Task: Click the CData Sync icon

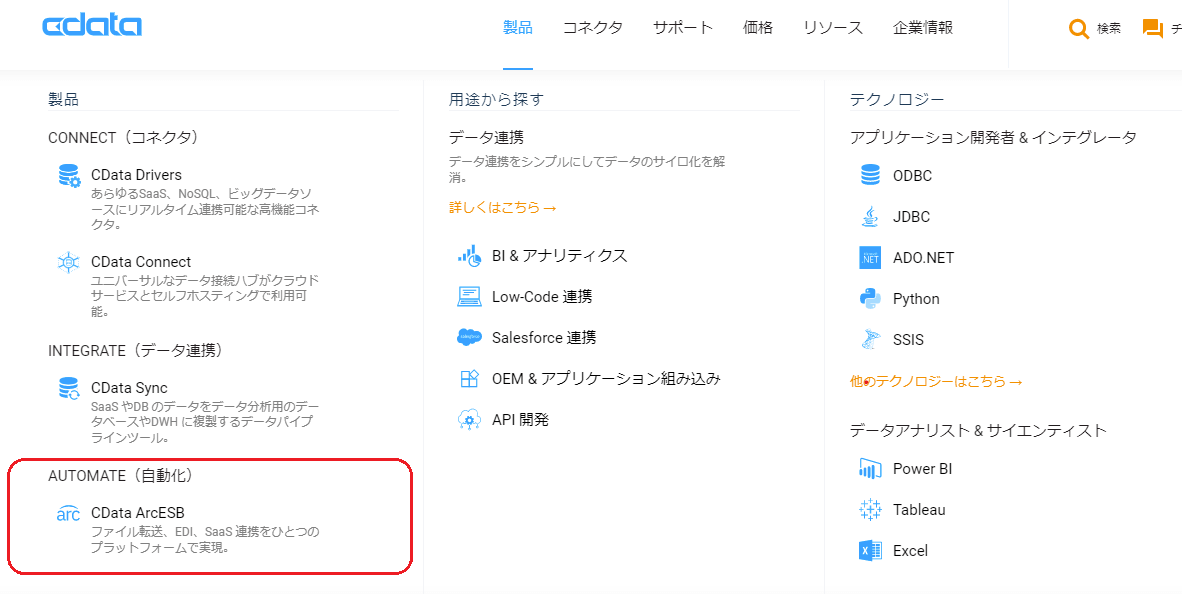Action: (x=69, y=388)
